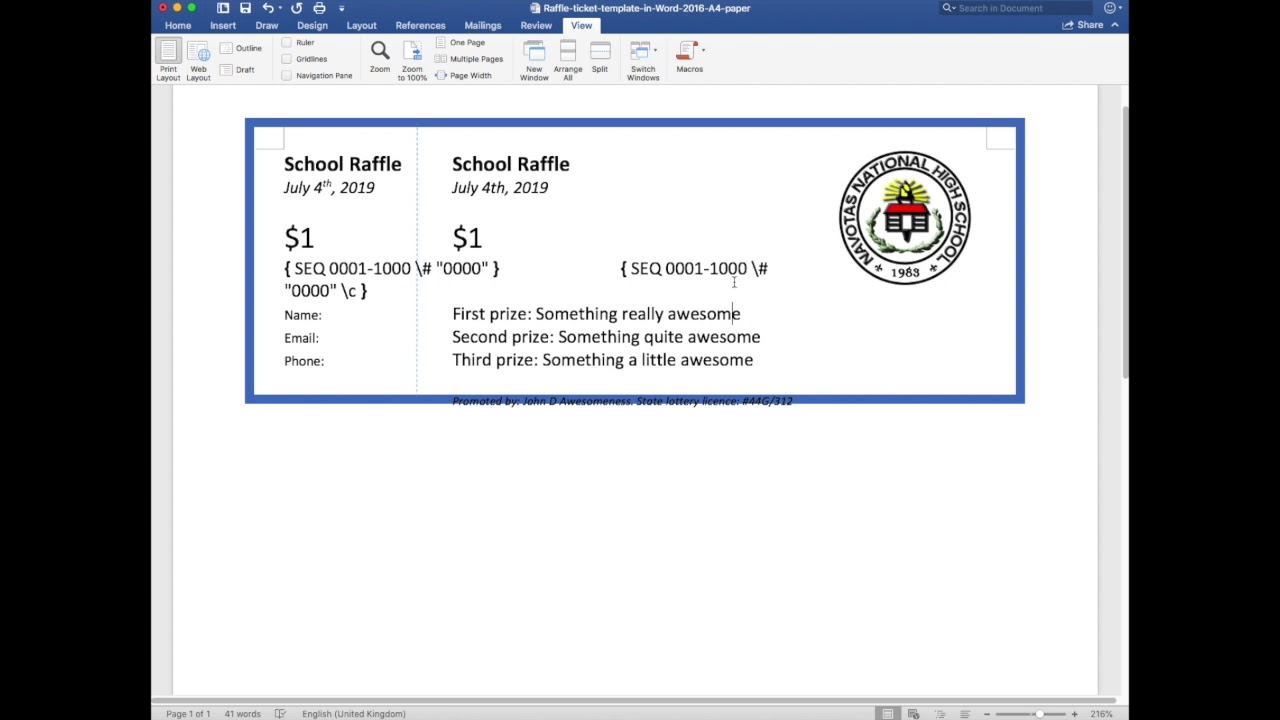Fit to Page Width

tap(463, 76)
